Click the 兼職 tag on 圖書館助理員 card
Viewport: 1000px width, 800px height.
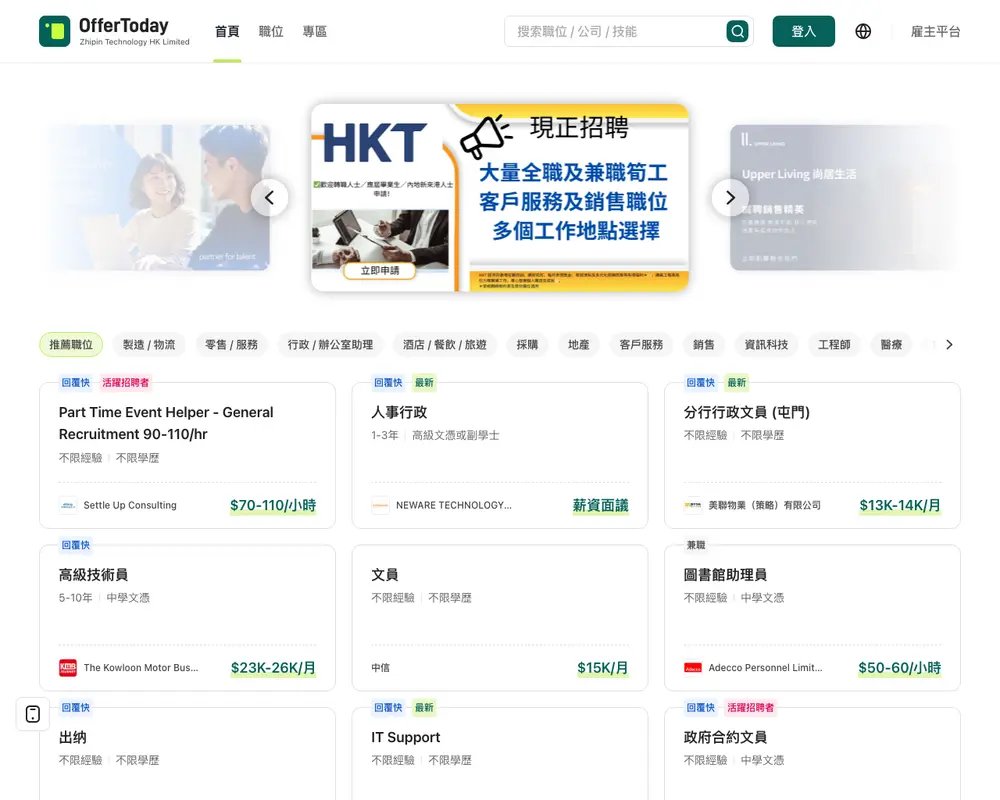696,545
